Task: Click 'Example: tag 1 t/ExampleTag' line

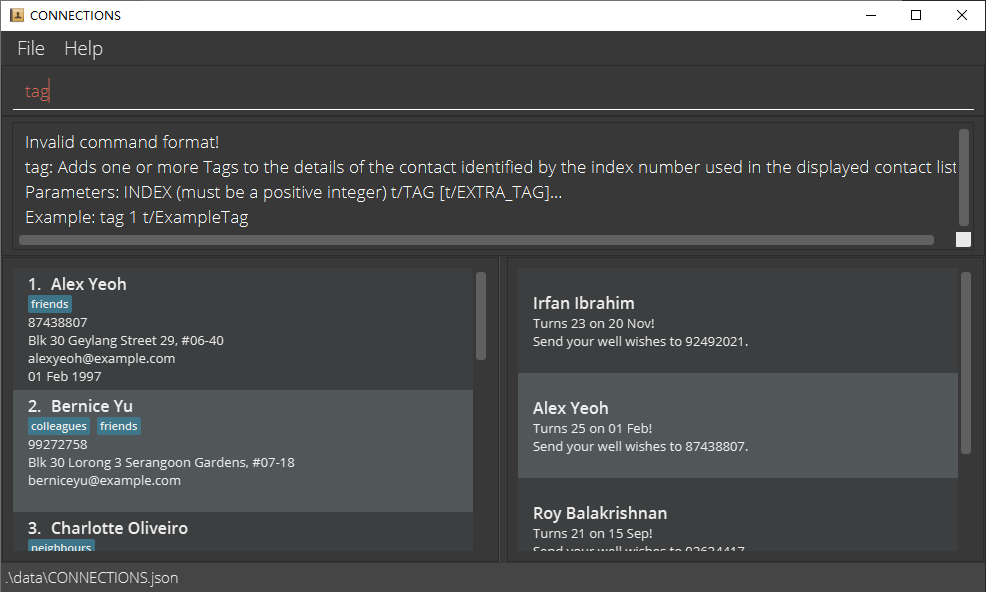Action: pos(136,218)
